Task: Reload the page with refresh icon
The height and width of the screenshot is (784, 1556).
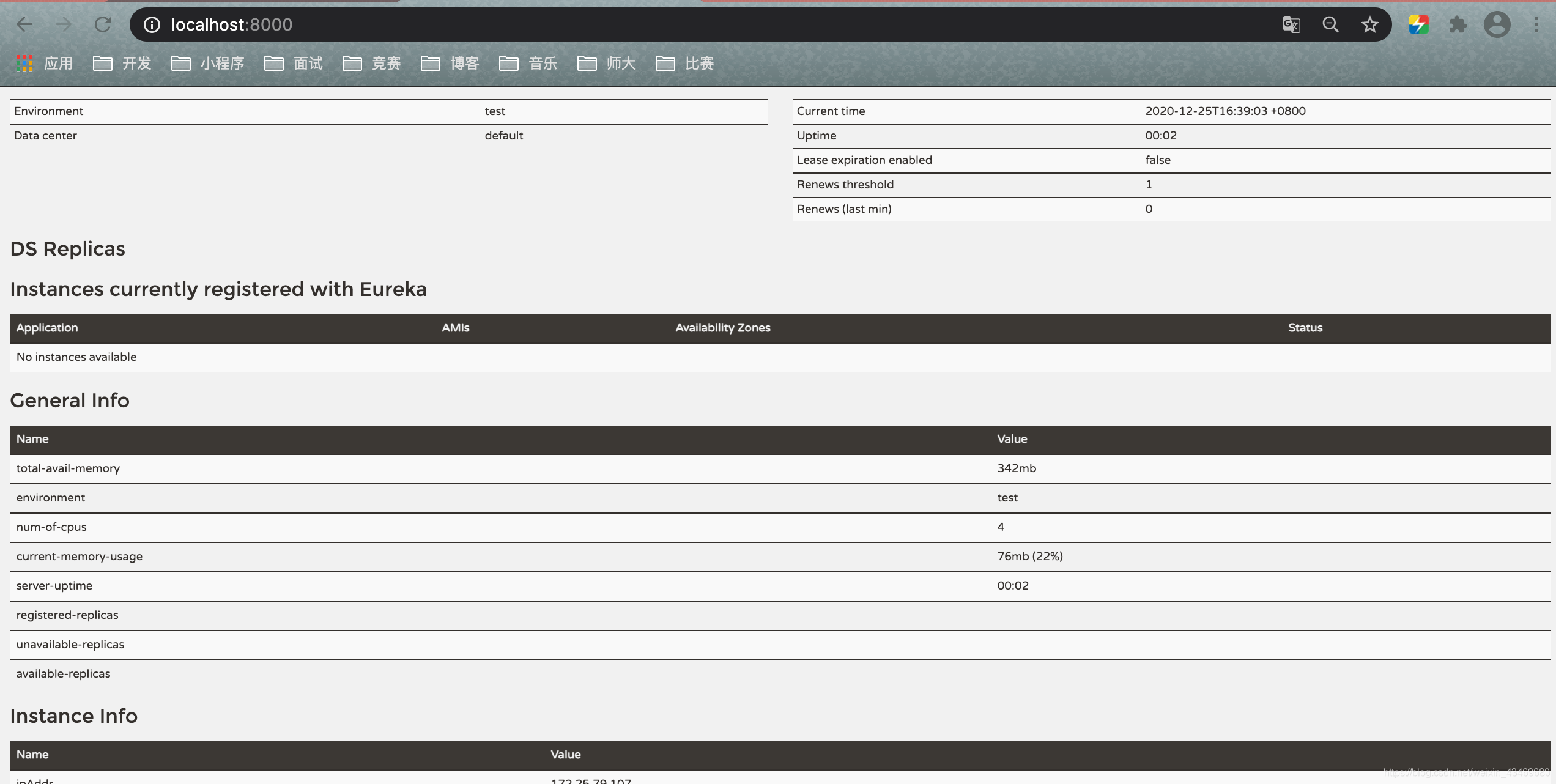Action: click(103, 24)
